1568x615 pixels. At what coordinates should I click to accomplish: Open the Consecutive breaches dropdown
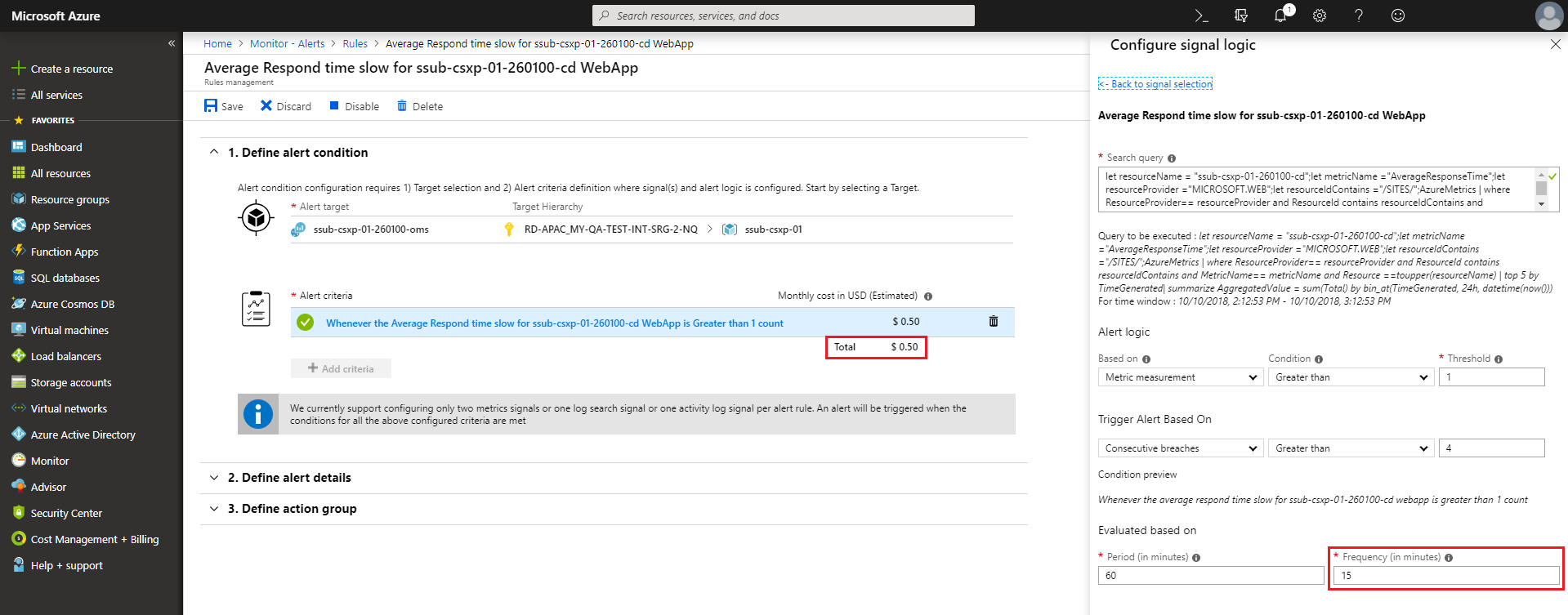1180,448
